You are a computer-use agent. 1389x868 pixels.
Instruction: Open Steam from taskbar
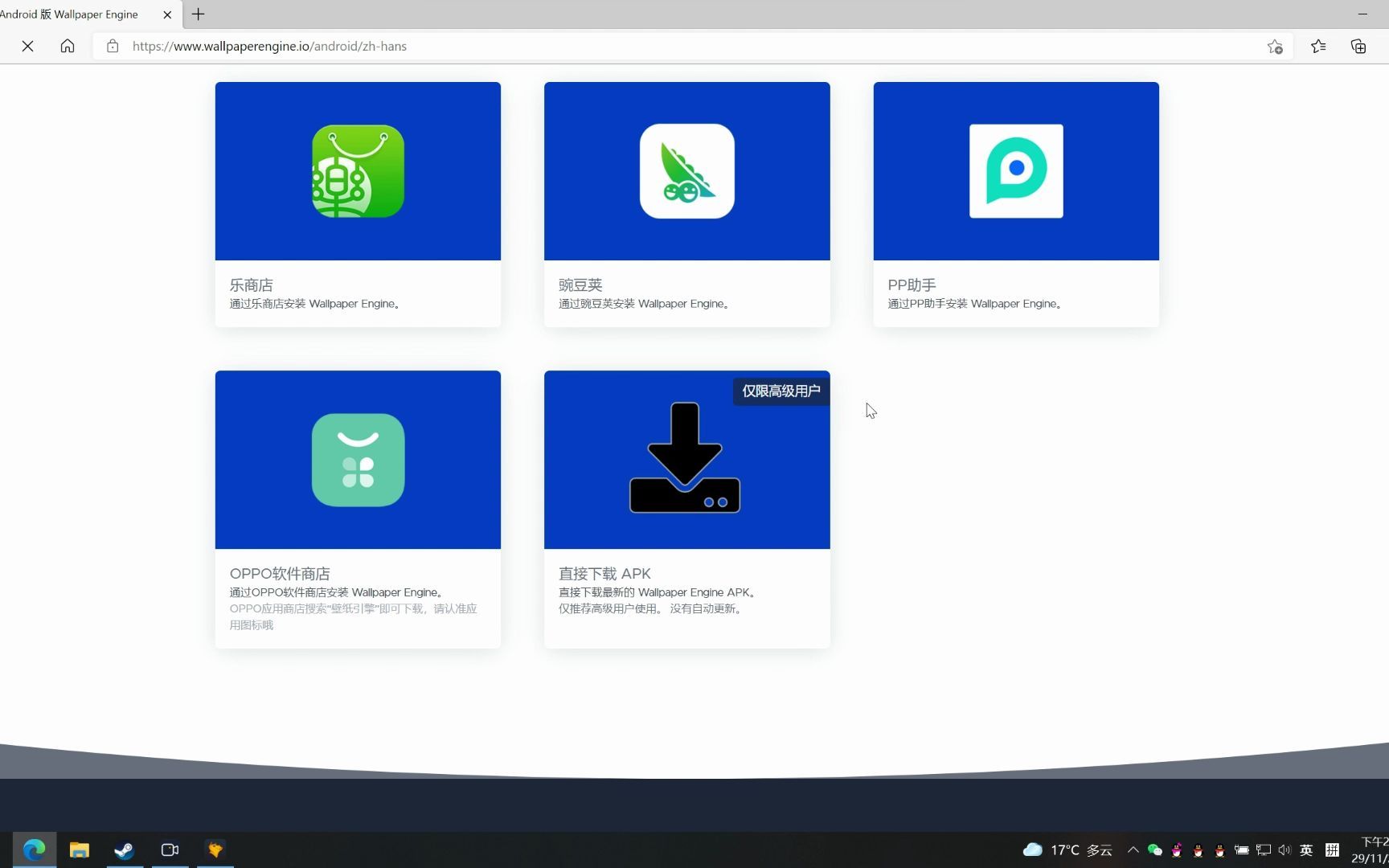coord(124,850)
